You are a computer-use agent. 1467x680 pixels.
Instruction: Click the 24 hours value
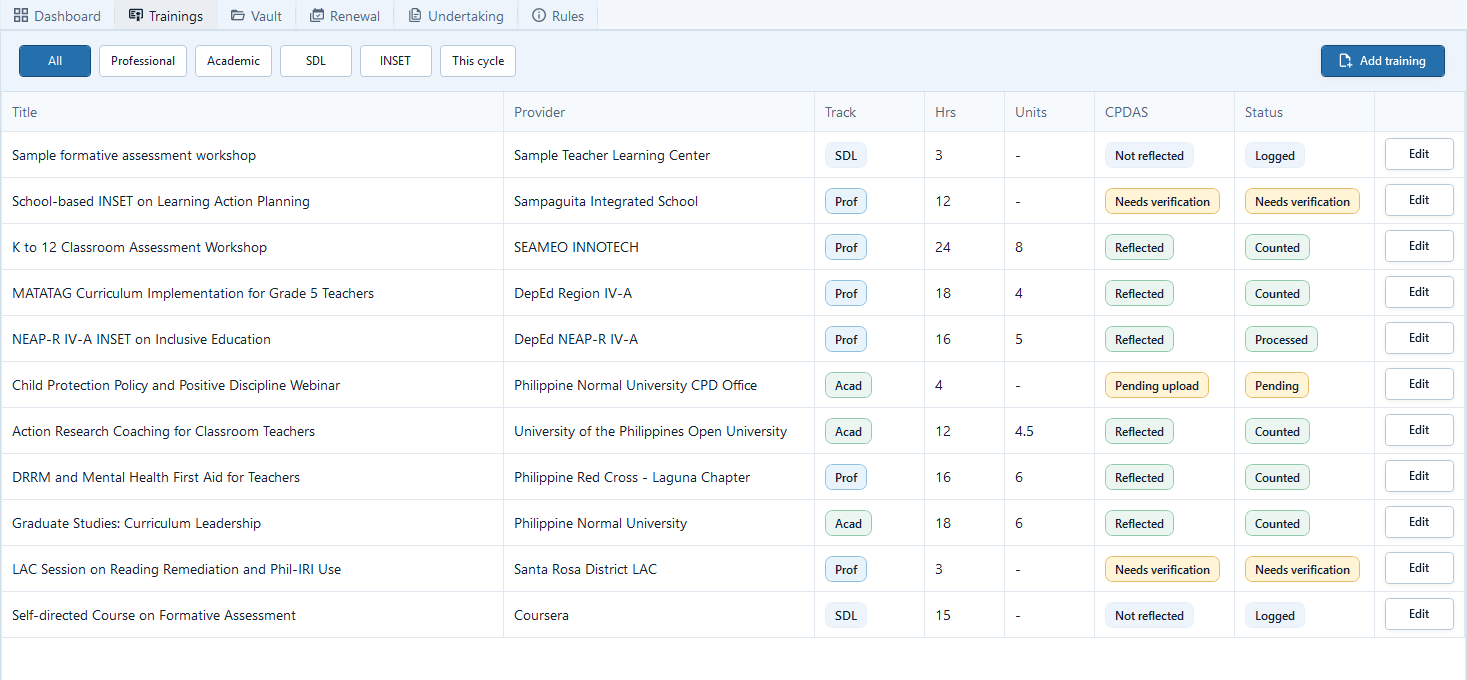pyautogui.click(x=943, y=247)
